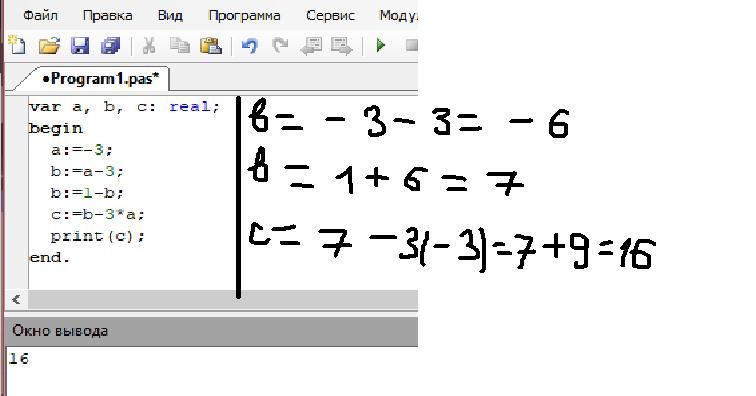The width and height of the screenshot is (756, 396).
Task: Click the Redo arrow icon
Action: coord(280,45)
